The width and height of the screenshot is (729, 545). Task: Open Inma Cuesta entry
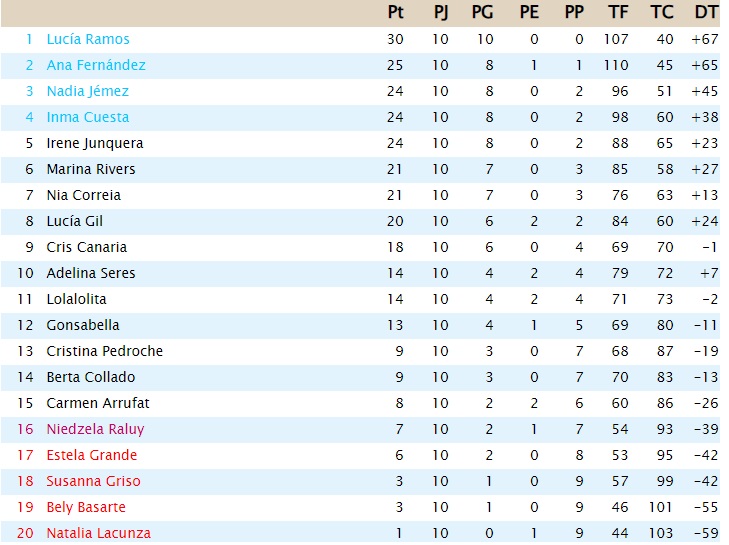click(87, 117)
